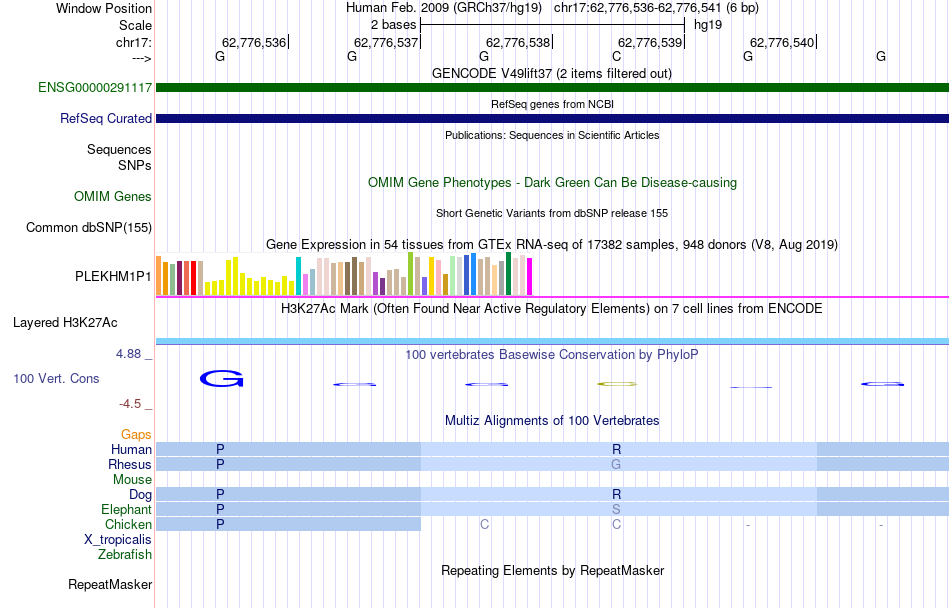This screenshot has width=950, height=608.
Task: Click the Sequences SNPs track label
Action: [x=119, y=157]
